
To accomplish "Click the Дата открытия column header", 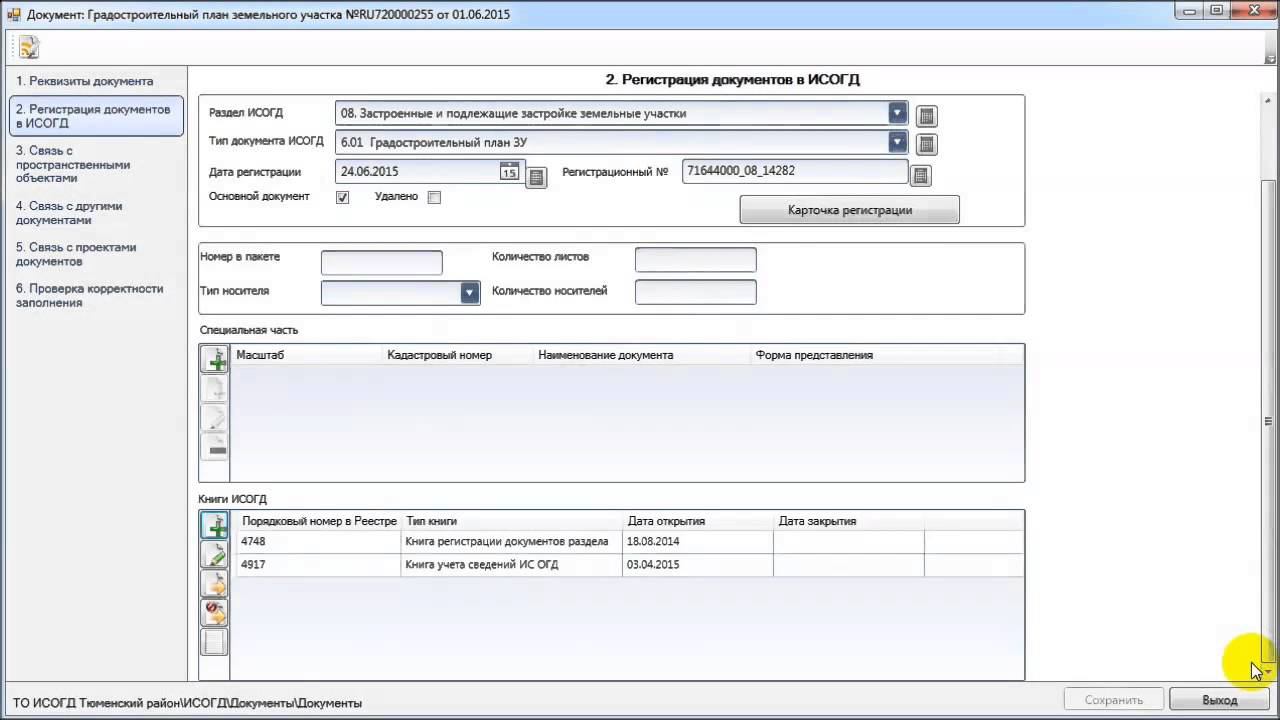I will (666, 521).
